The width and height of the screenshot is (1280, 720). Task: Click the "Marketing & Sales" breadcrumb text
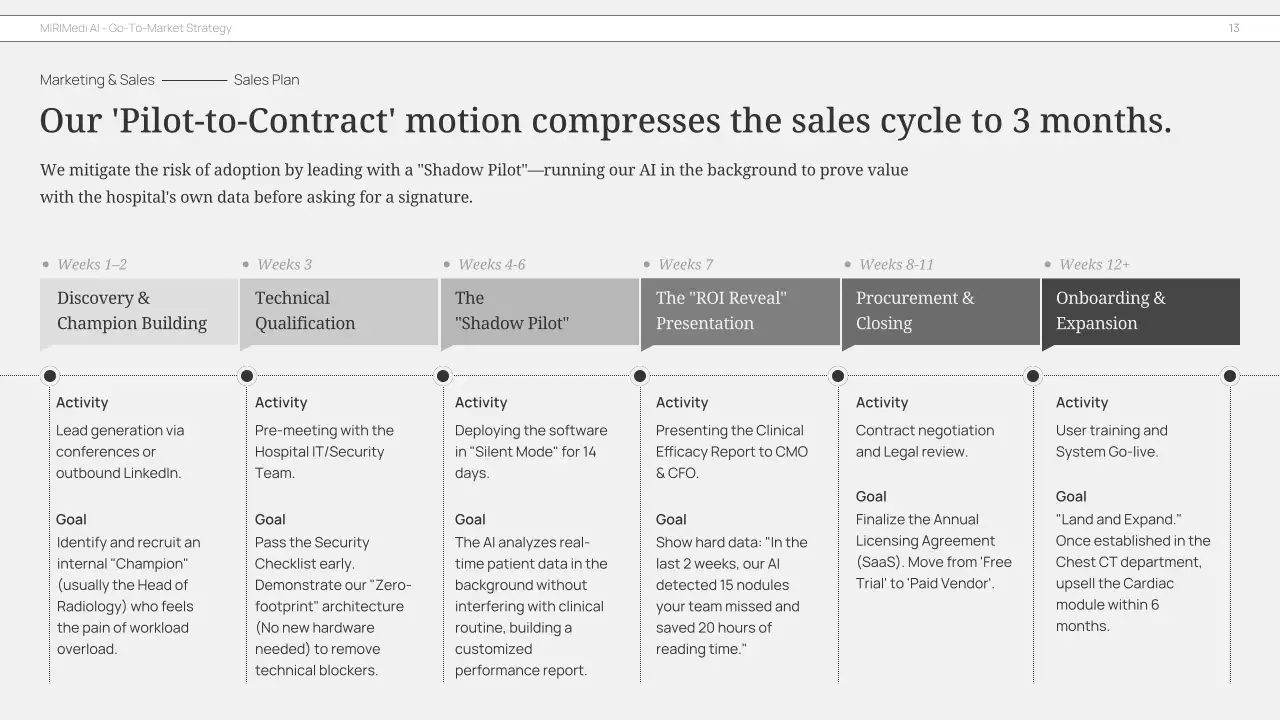coord(97,80)
